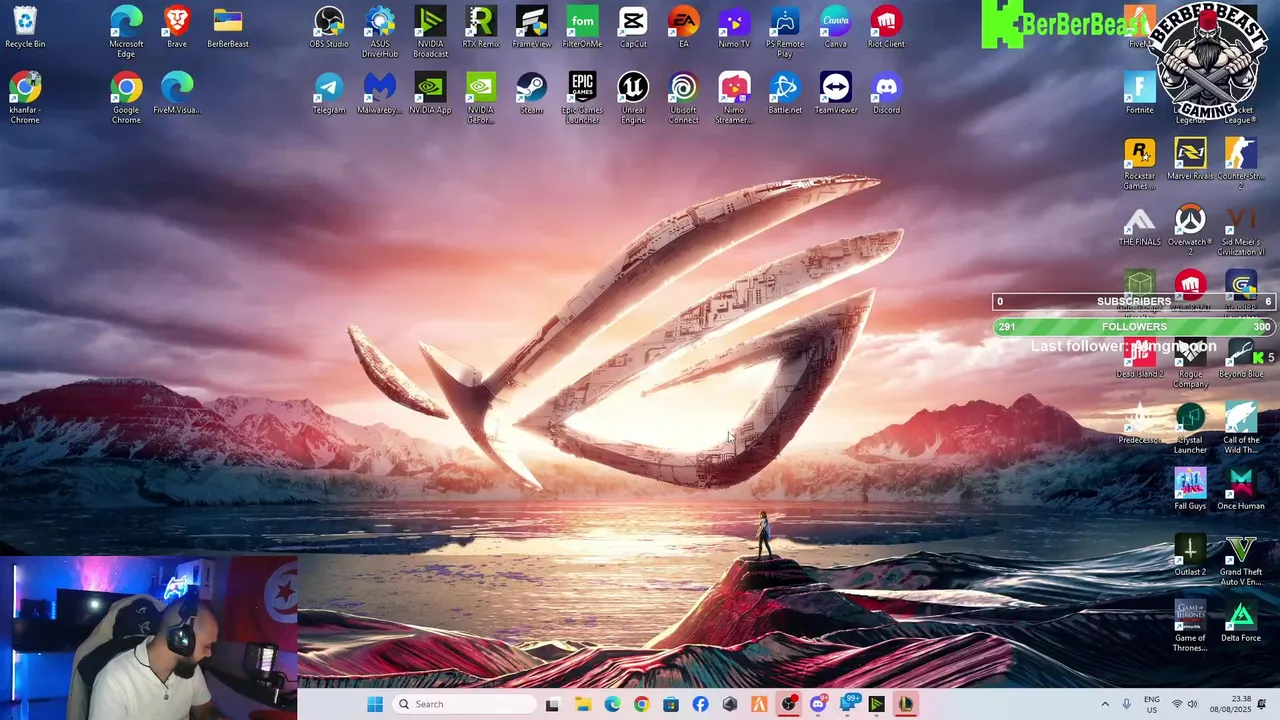Open volume control in system tray
The image size is (1280, 720).
[1192, 704]
